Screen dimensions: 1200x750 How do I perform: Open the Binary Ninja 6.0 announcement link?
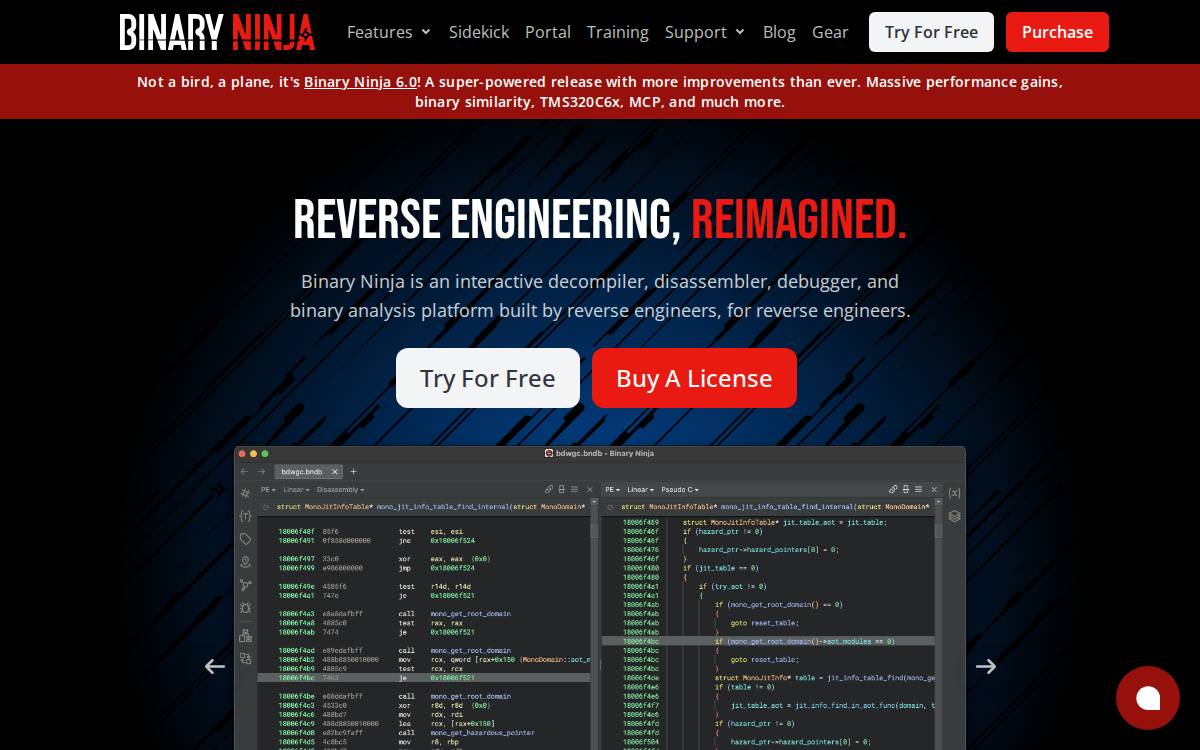pos(360,82)
